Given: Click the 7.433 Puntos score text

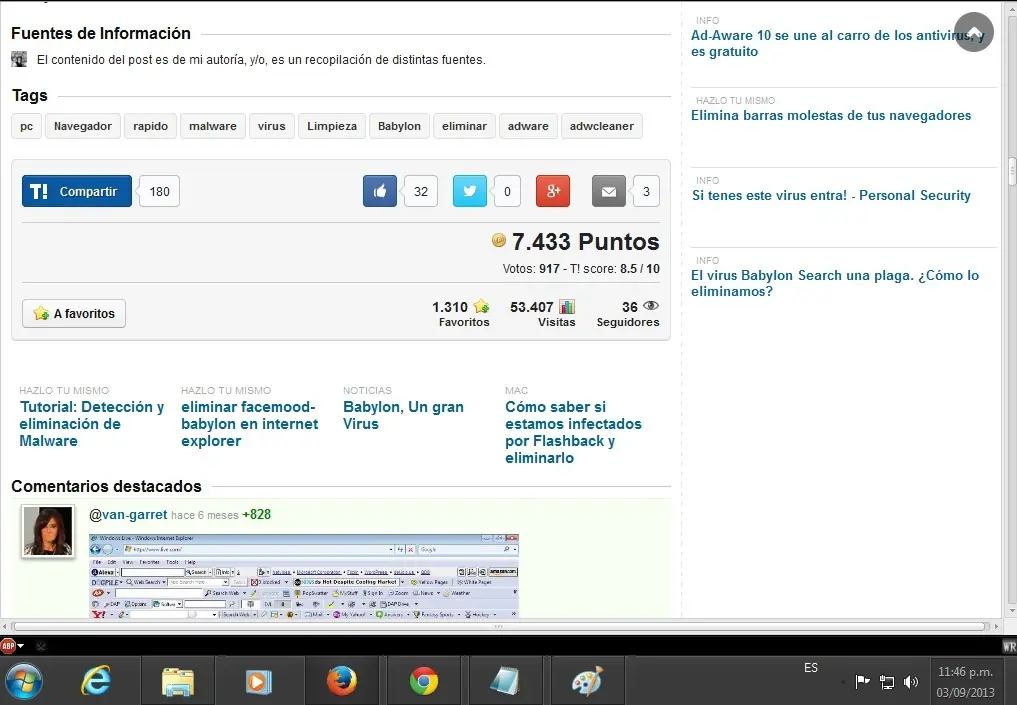Looking at the screenshot, I should (585, 241).
